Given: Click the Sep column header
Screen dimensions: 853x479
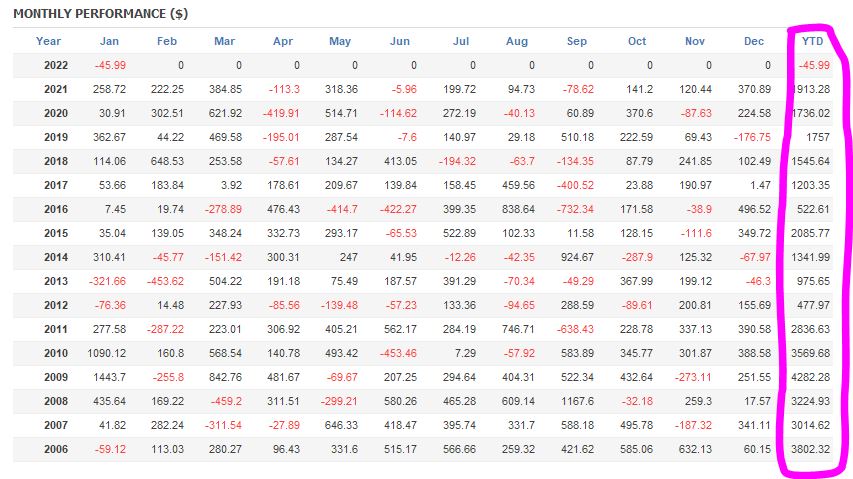Looking at the screenshot, I should (x=577, y=41).
